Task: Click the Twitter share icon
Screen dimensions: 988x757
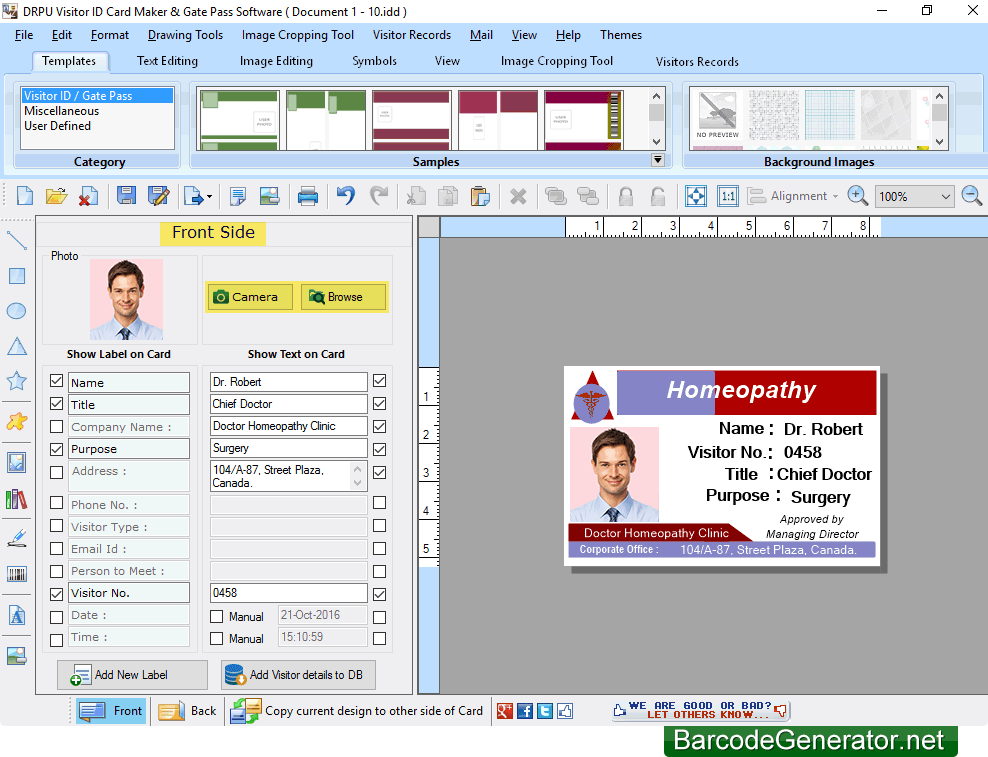Action: (x=545, y=711)
